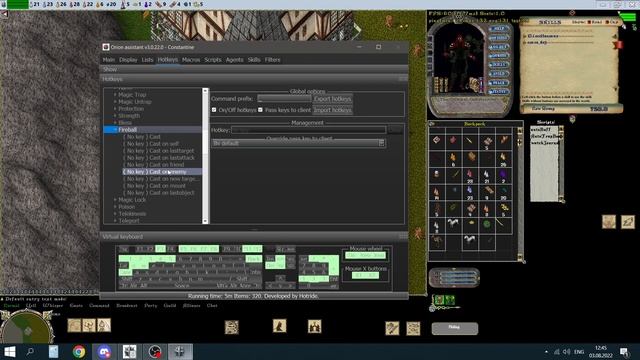Image resolution: width=640 pixels, height=360 pixels.
Task: Click inside the Hotkey input field
Action: [x=309, y=130]
